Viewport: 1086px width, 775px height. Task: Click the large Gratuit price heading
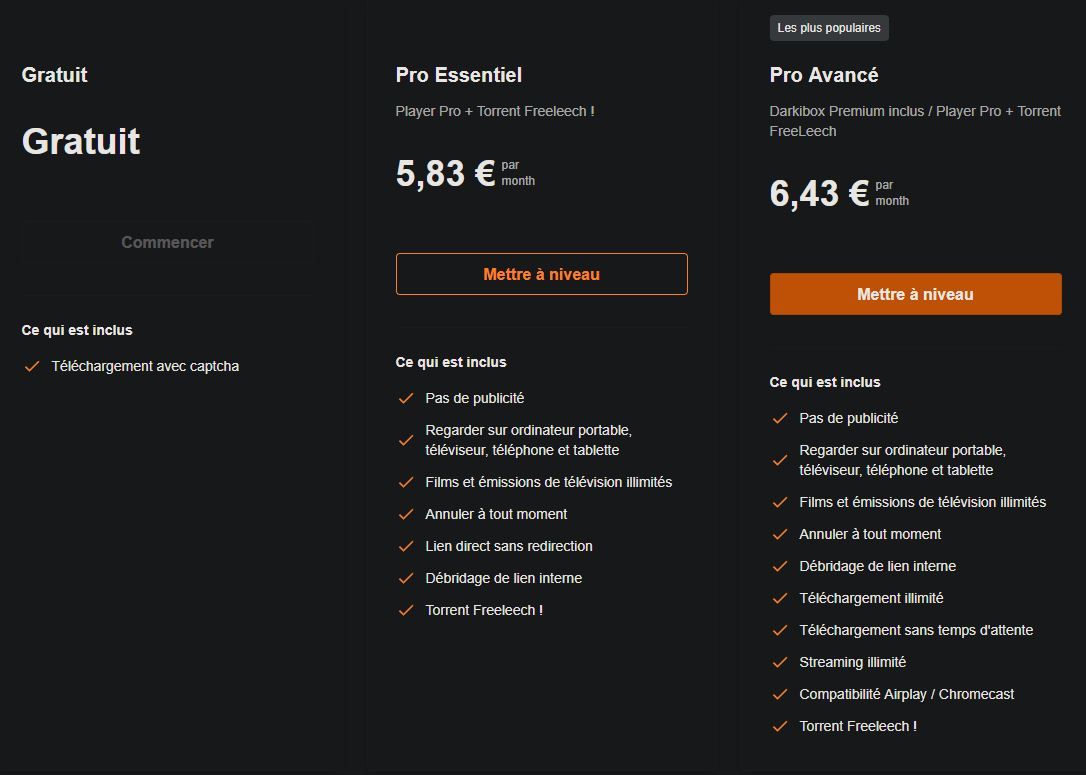tap(81, 141)
